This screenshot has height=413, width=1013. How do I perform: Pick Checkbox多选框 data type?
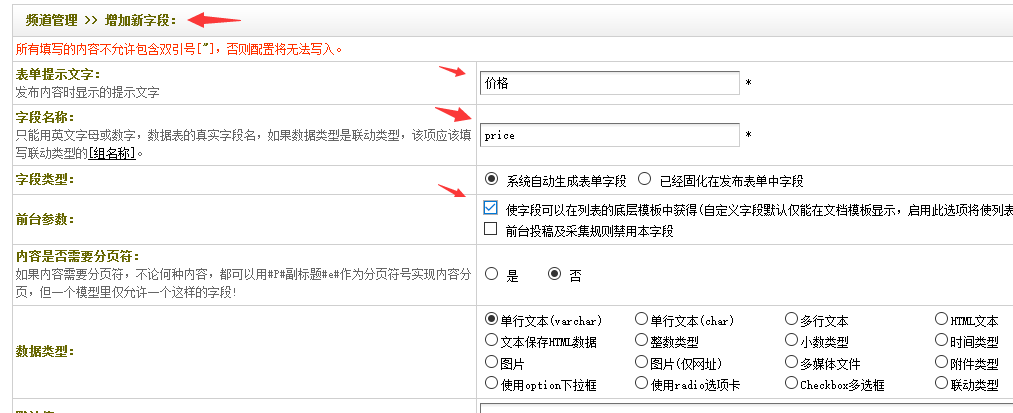coord(791,384)
